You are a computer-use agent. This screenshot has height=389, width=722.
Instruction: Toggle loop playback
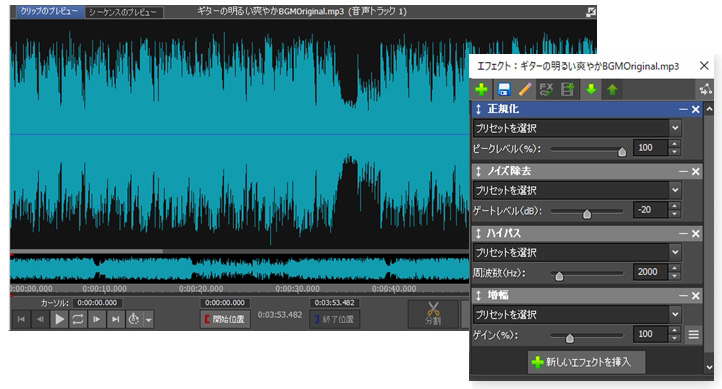point(78,319)
